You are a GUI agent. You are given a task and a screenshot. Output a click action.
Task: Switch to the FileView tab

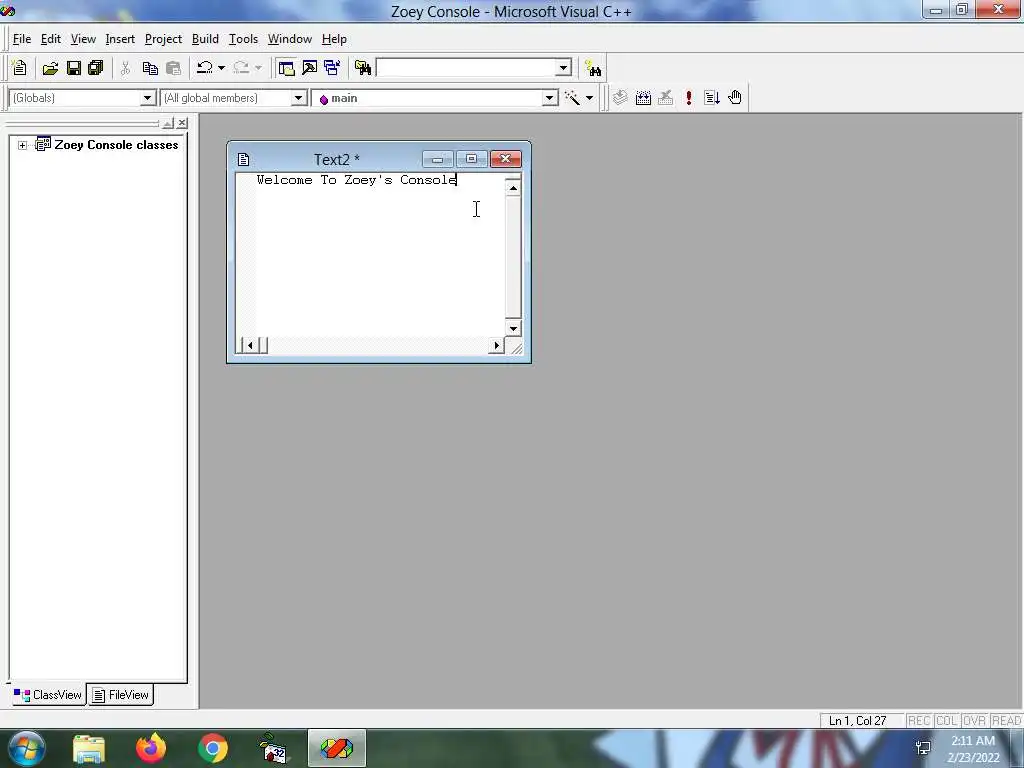121,695
